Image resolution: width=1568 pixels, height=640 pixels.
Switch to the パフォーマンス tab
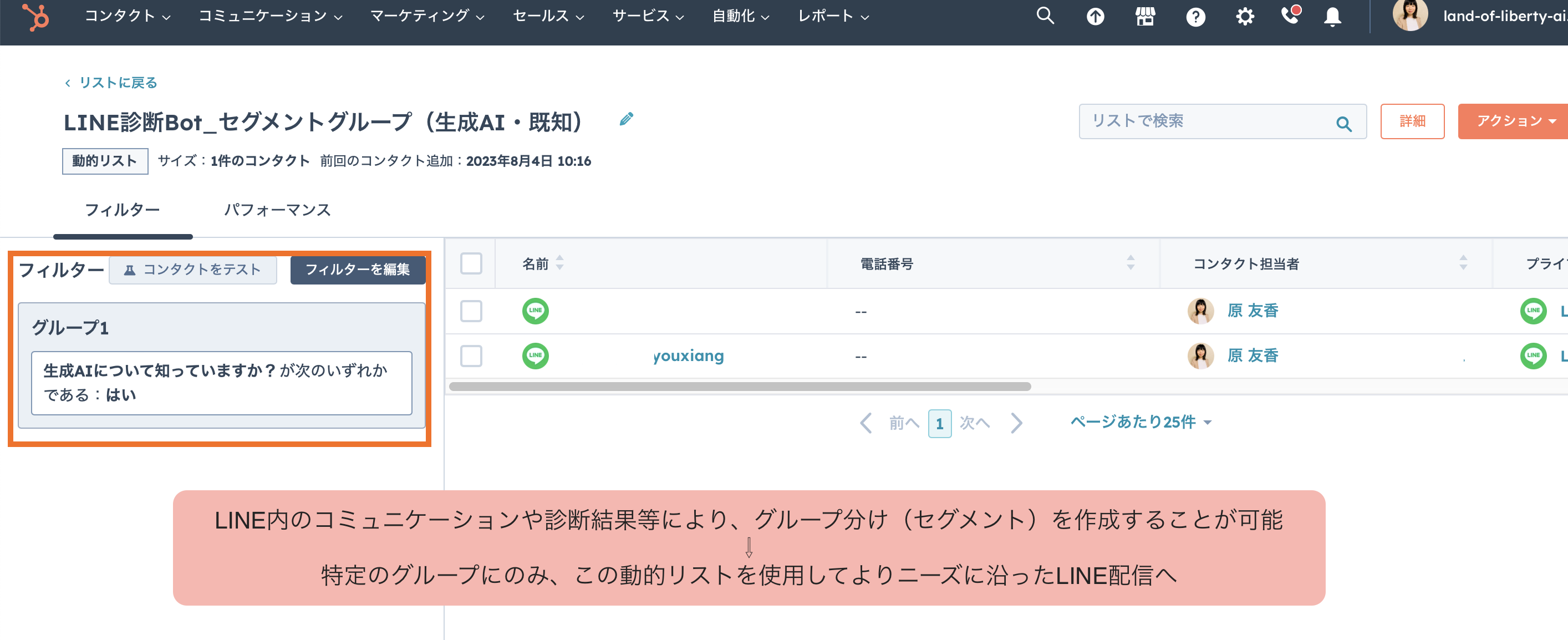point(278,210)
